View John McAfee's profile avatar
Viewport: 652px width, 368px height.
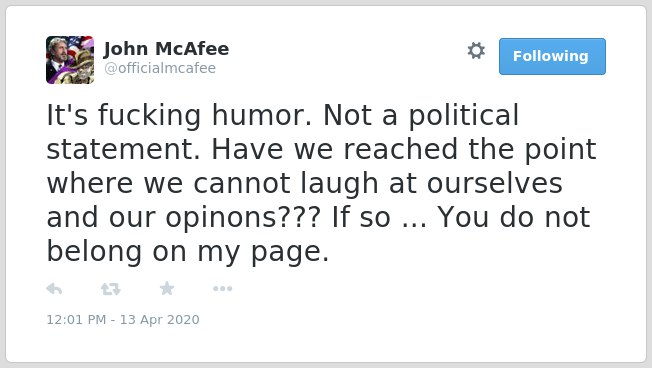coord(70,60)
